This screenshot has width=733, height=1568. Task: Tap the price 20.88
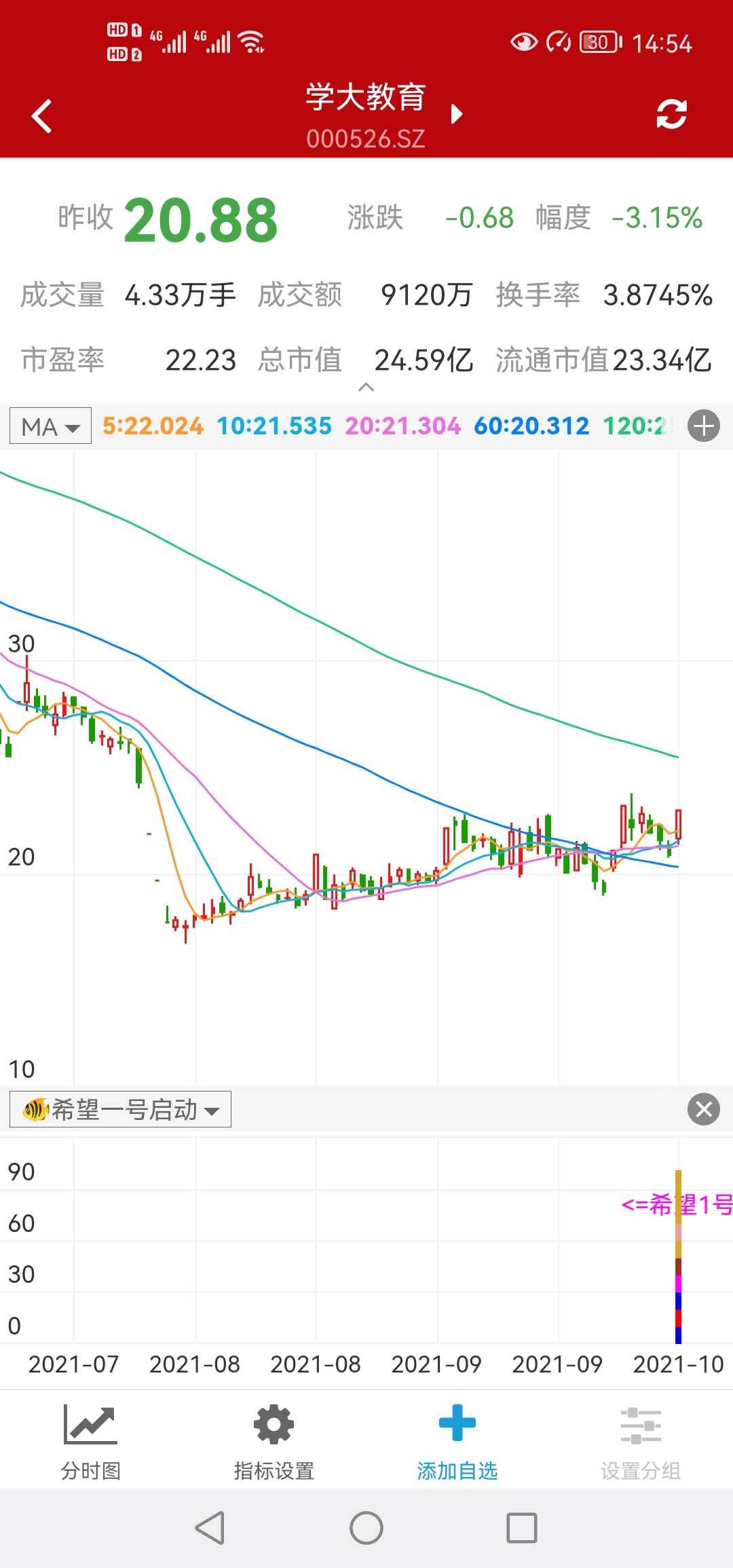coord(201,221)
